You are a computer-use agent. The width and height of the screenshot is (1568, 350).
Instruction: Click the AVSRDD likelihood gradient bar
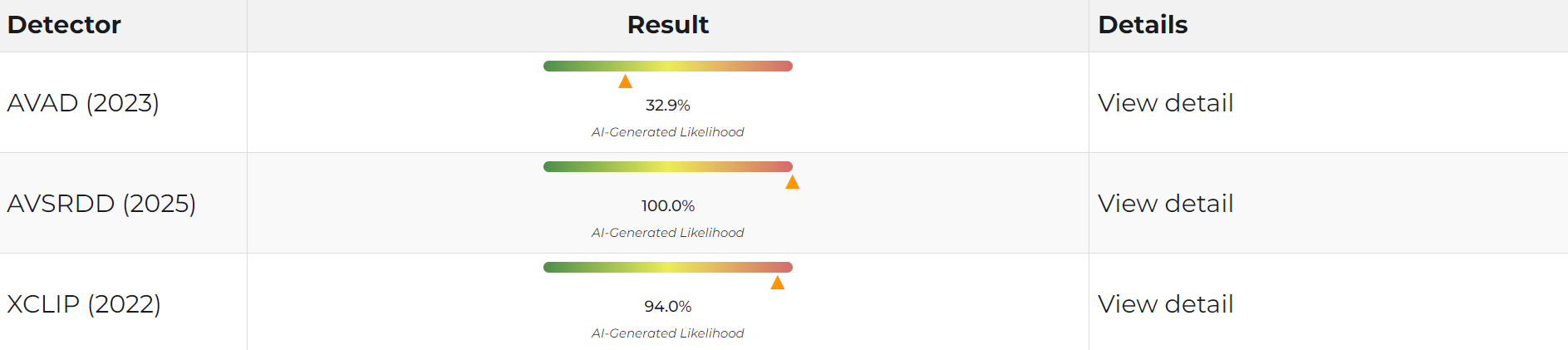pos(667,166)
